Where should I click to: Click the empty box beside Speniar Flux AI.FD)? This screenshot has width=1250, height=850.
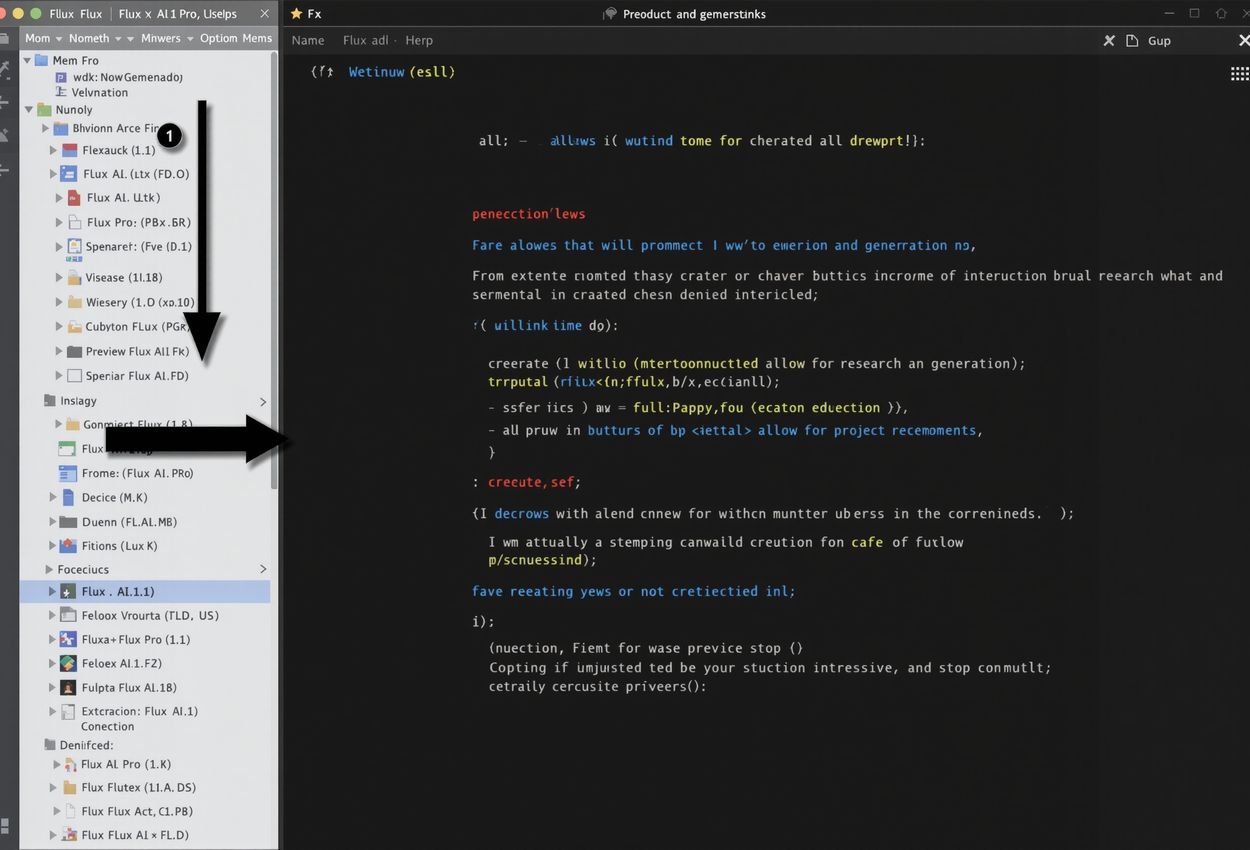coord(74,377)
